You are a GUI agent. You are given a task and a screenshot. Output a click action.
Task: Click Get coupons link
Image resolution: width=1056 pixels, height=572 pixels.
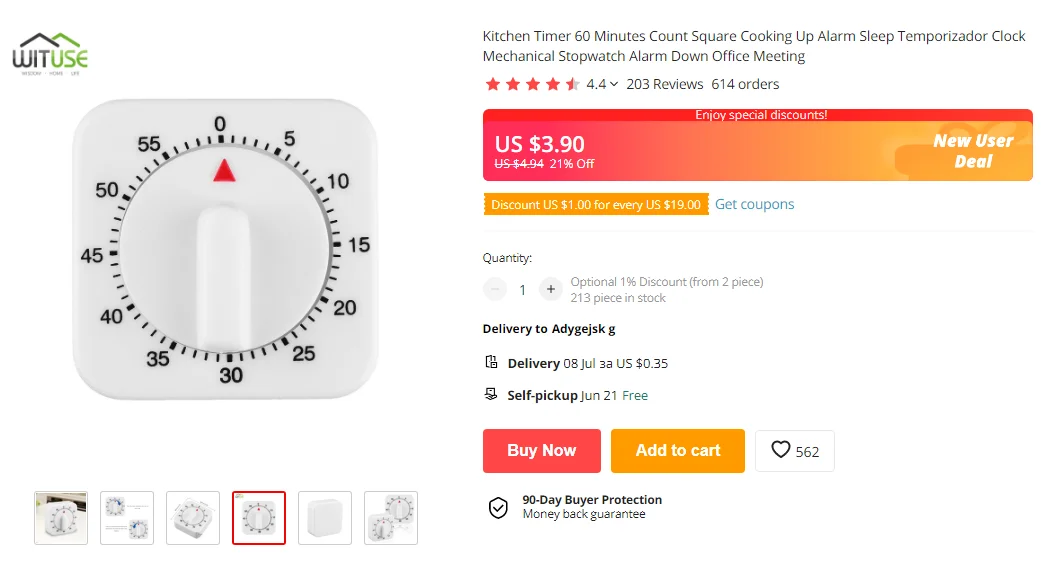754,204
